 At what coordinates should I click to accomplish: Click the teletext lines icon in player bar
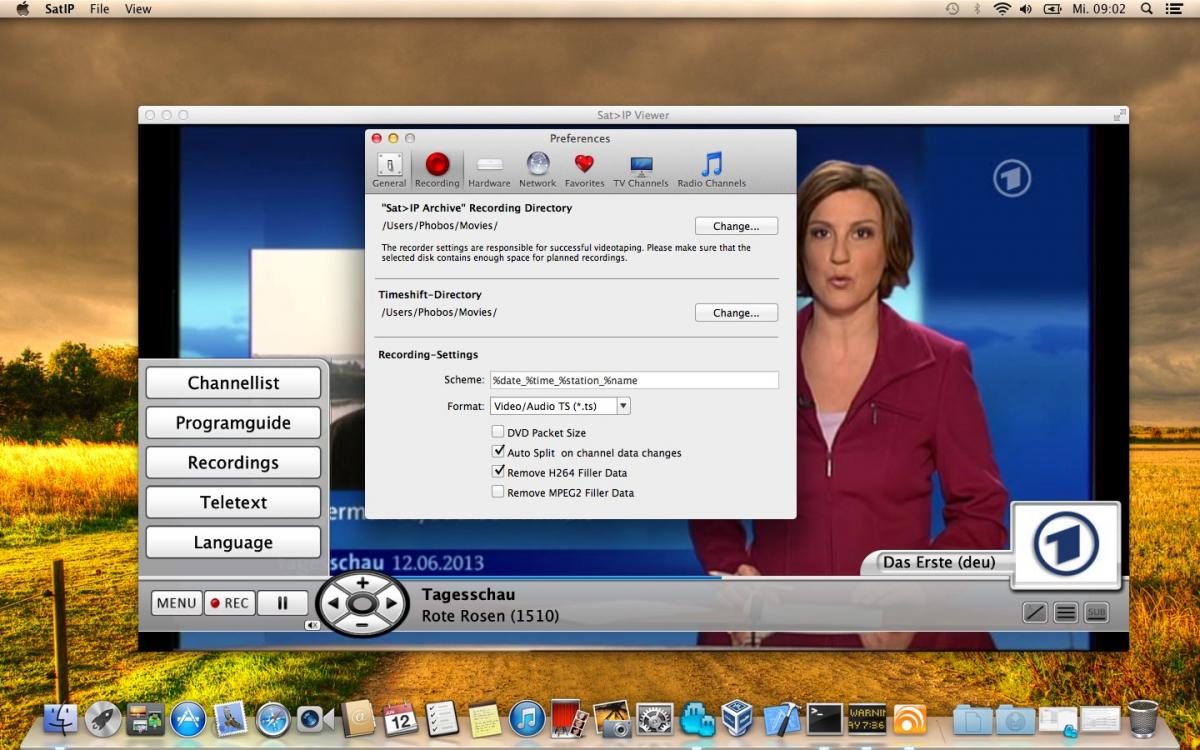click(1066, 613)
